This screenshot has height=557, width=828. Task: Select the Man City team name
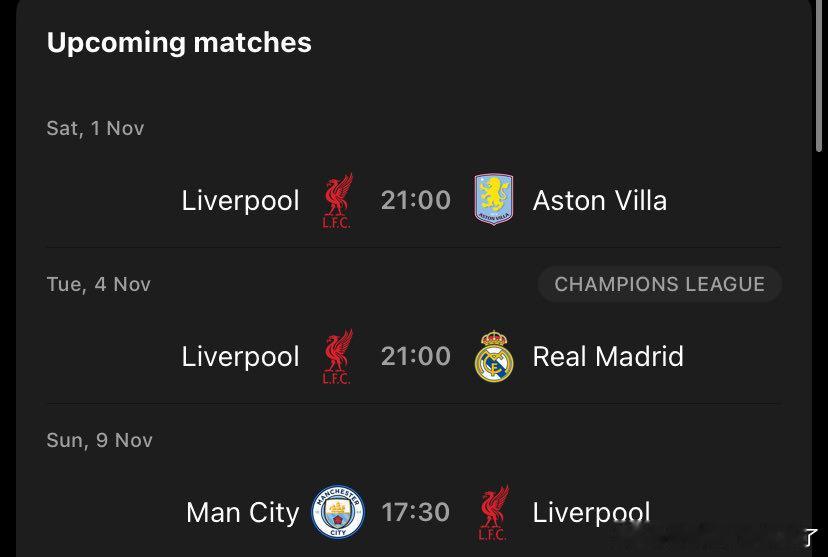pos(242,513)
